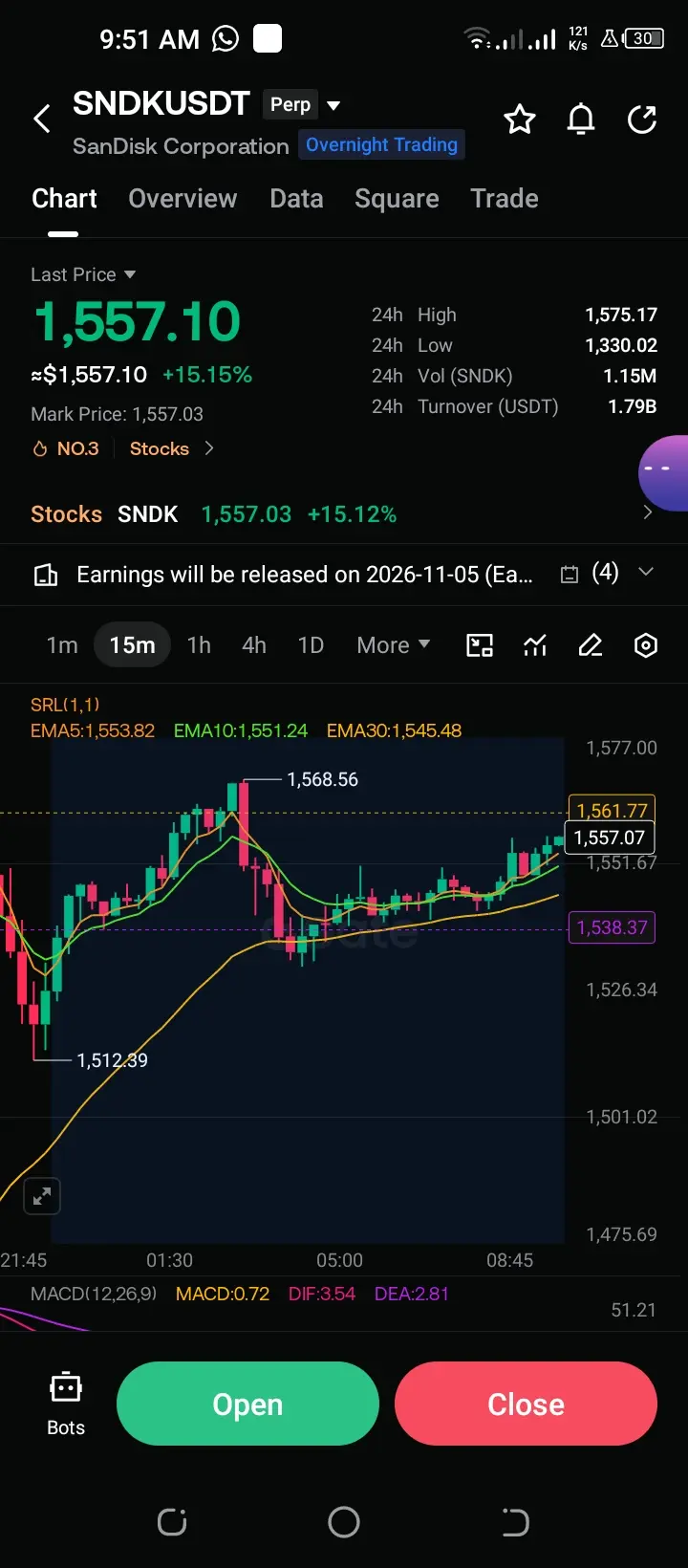The width and height of the screenshot is (688, 1568).
Task: Switch to the Trade tab
Action: (505, 198)
